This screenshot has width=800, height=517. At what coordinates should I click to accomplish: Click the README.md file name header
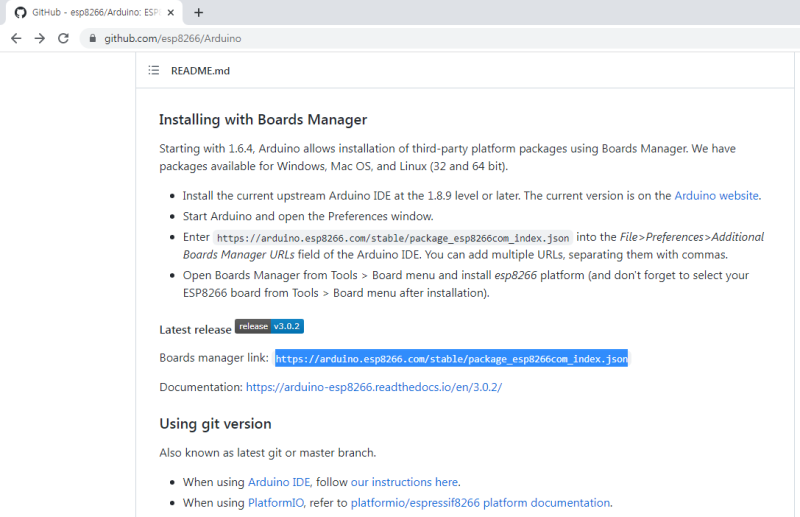(200, 70)
